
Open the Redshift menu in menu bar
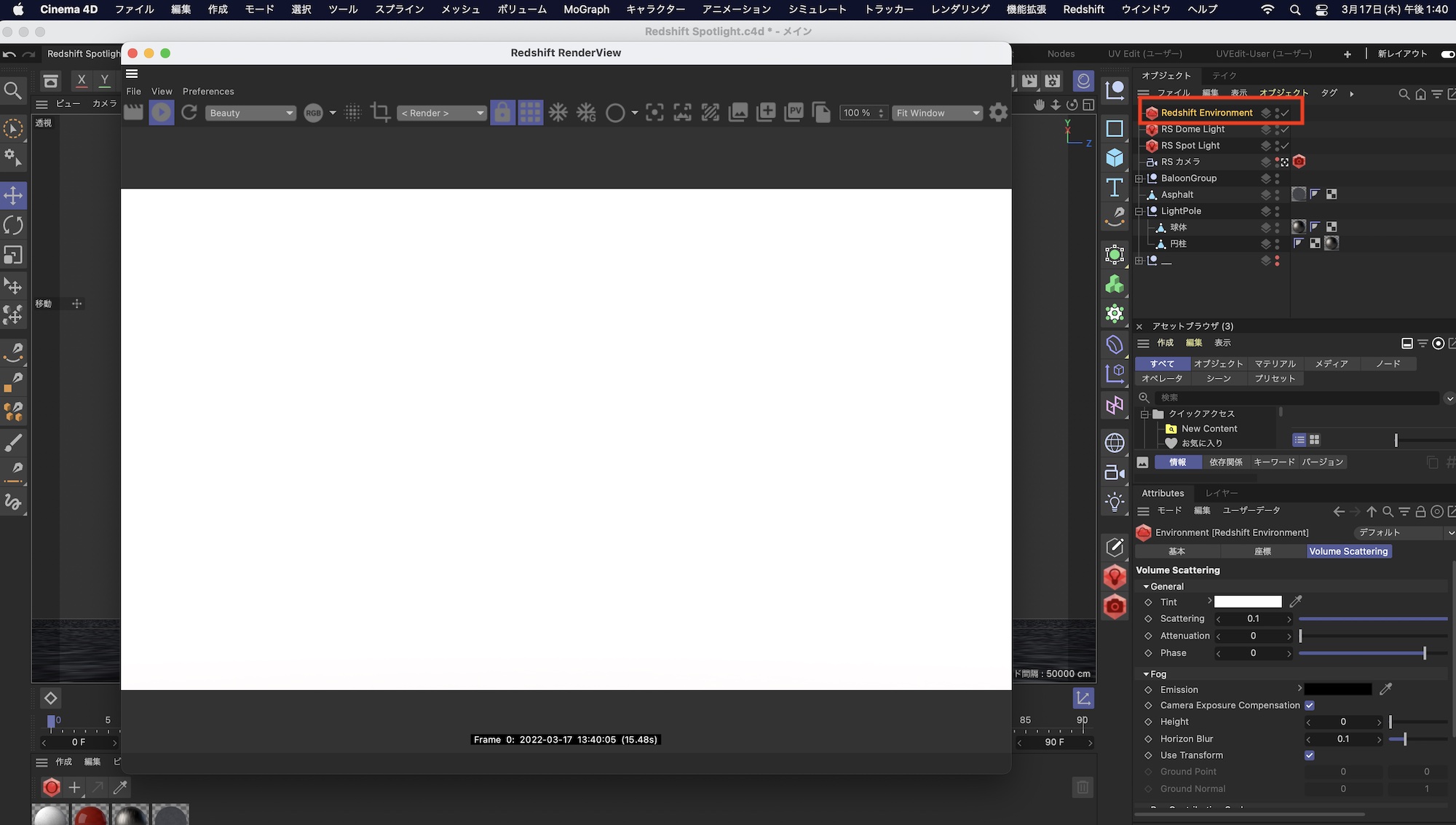(x=1083, y=9)
